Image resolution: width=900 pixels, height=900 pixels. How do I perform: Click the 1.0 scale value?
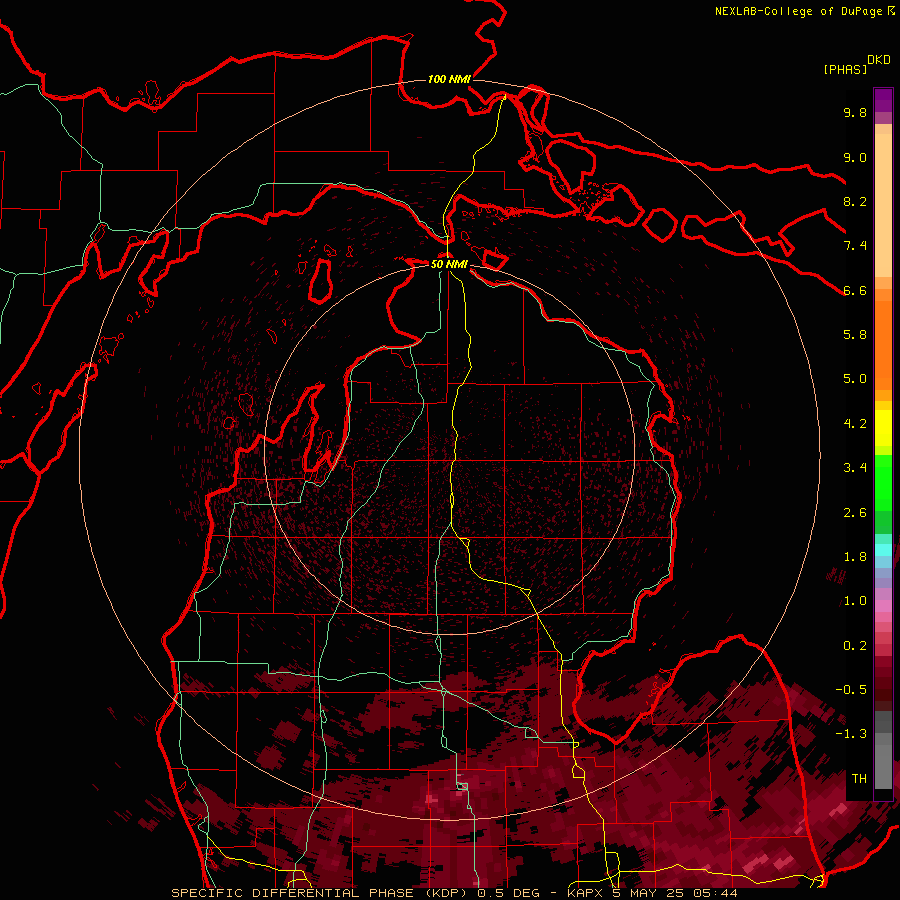[x=855, y=601]
